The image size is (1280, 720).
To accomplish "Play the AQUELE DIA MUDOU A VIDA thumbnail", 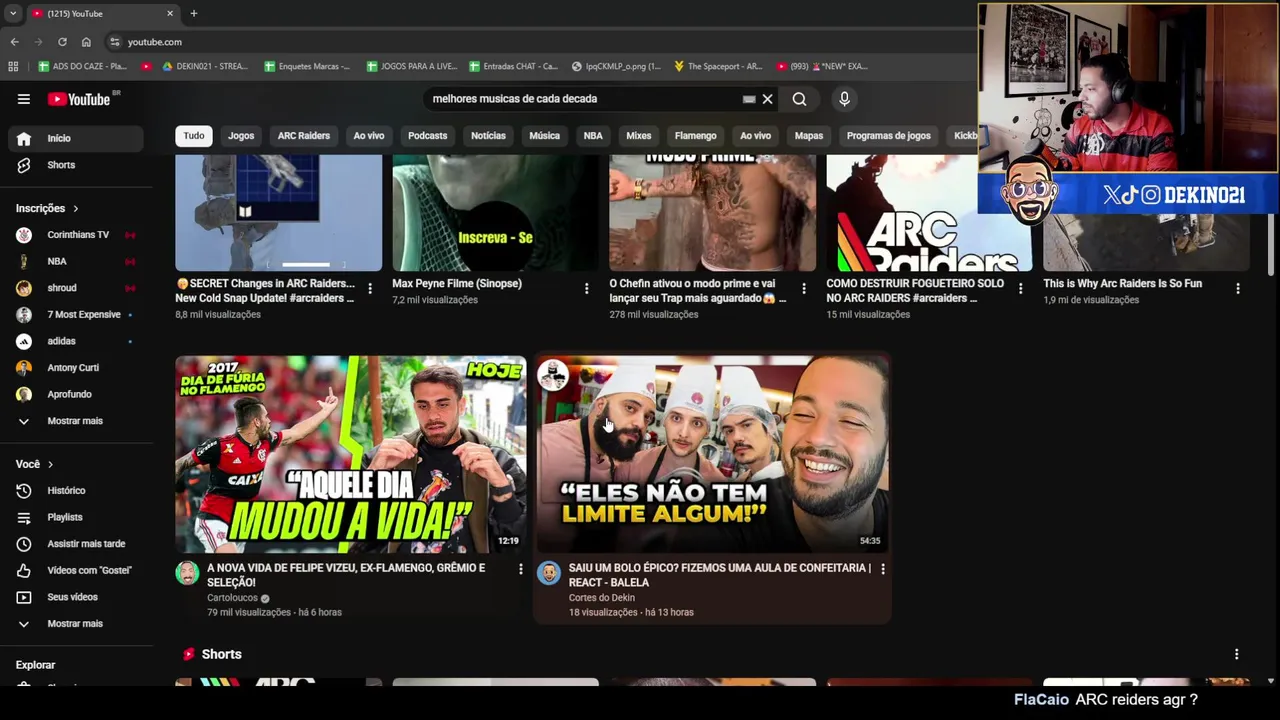I will pos(351,454).
